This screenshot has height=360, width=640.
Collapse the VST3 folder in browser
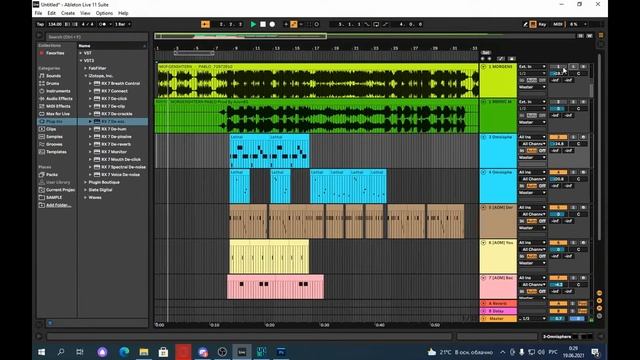click(x=81, y=60)
